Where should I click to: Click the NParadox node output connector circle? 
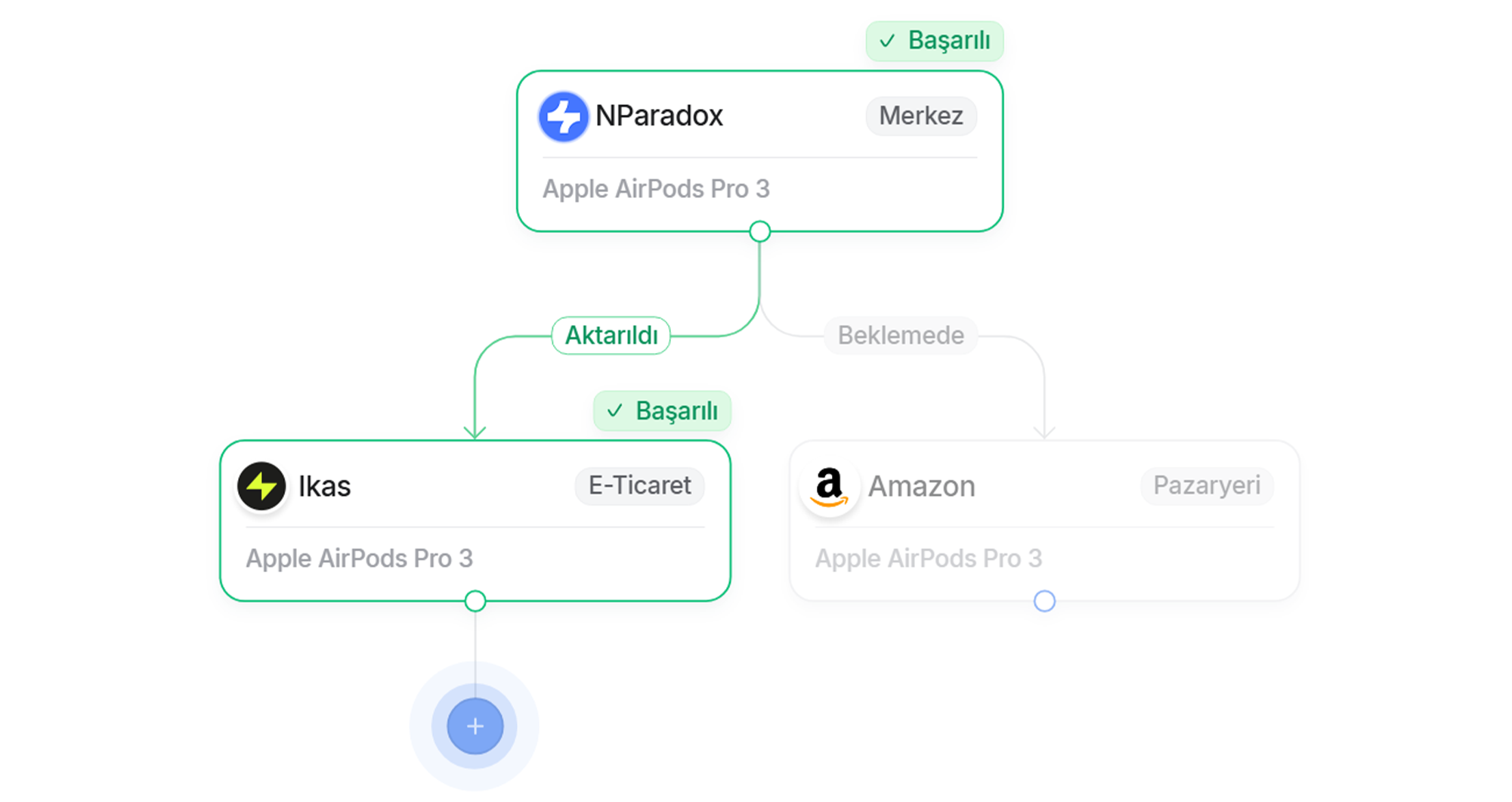(x=759, y=231)
